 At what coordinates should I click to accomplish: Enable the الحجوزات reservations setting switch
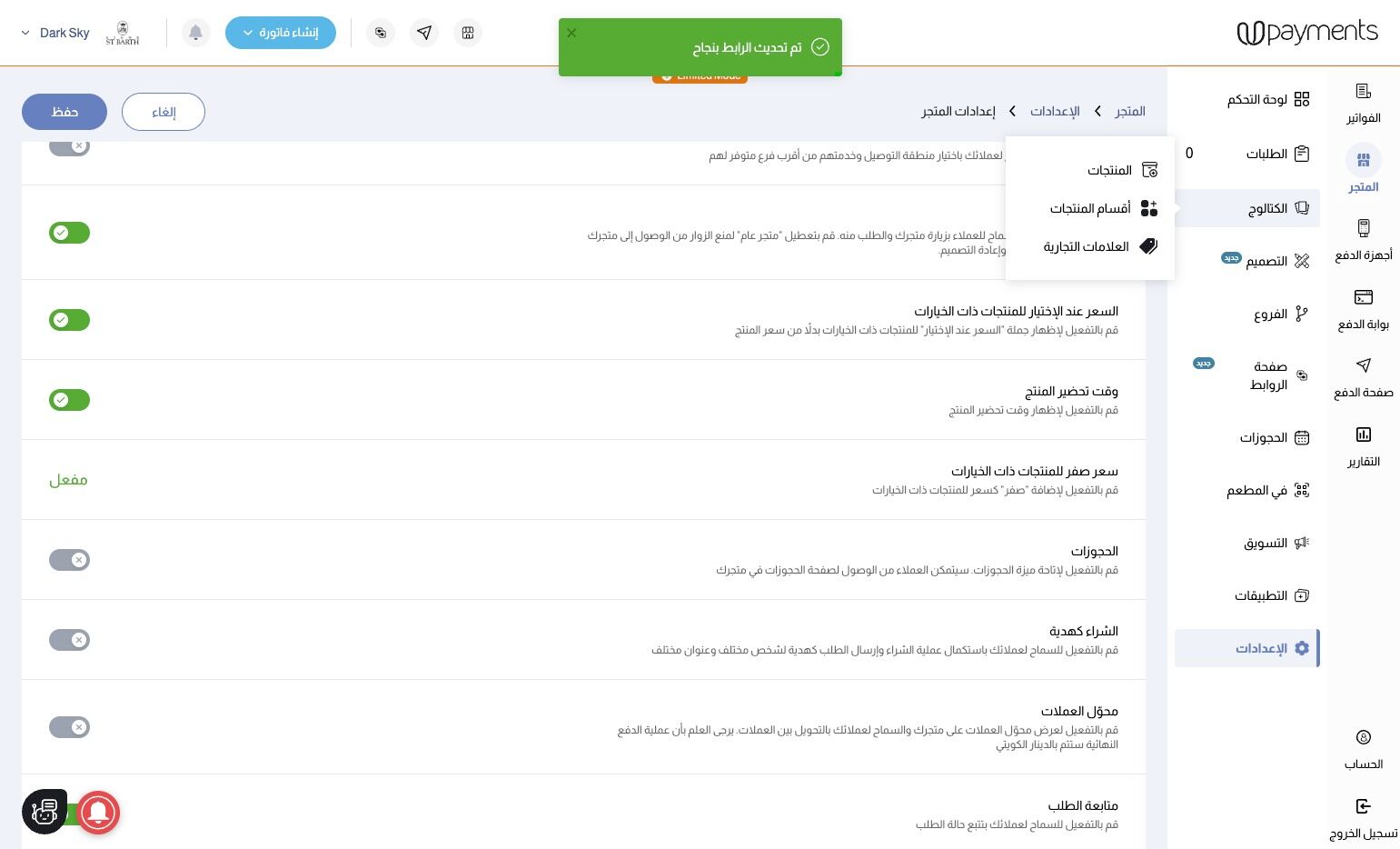[69, 560]
